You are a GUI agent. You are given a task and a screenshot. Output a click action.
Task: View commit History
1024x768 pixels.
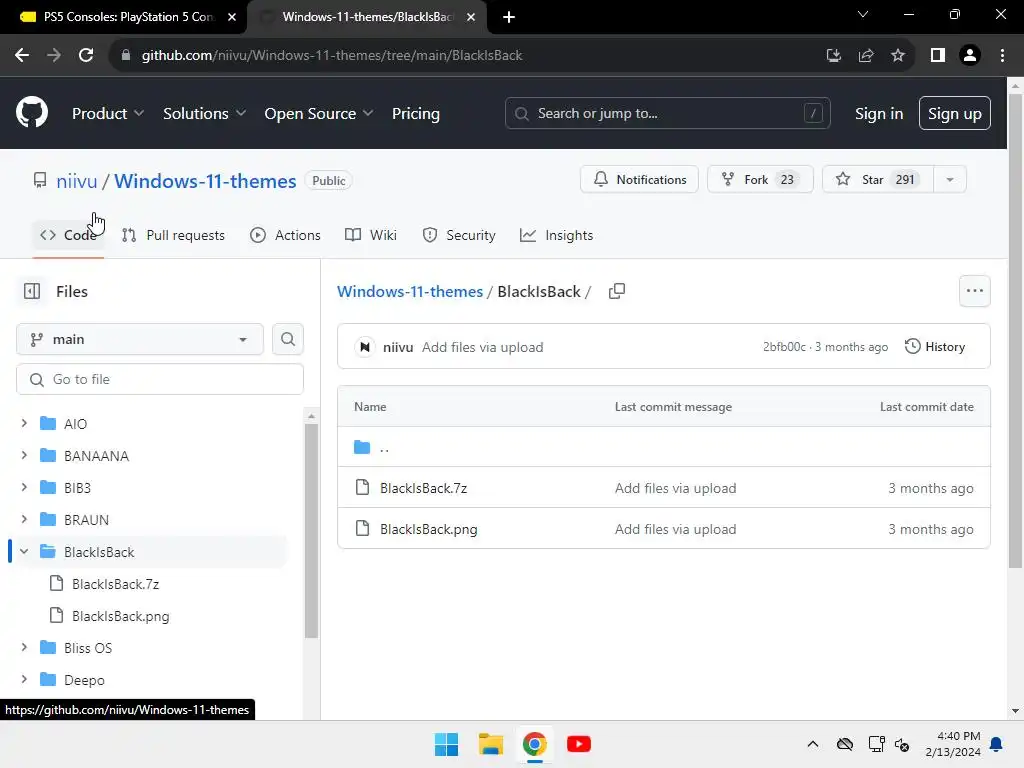coord(935,347)
